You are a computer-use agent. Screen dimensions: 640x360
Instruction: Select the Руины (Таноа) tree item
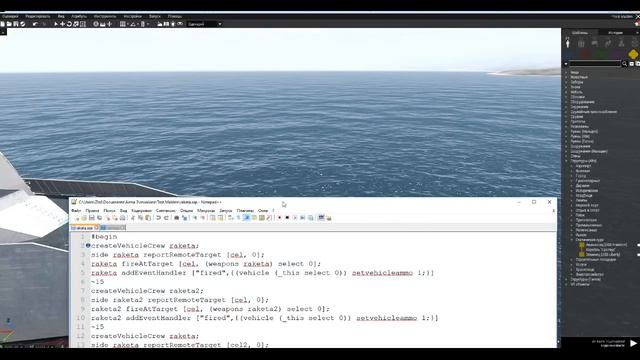[582, 141]
